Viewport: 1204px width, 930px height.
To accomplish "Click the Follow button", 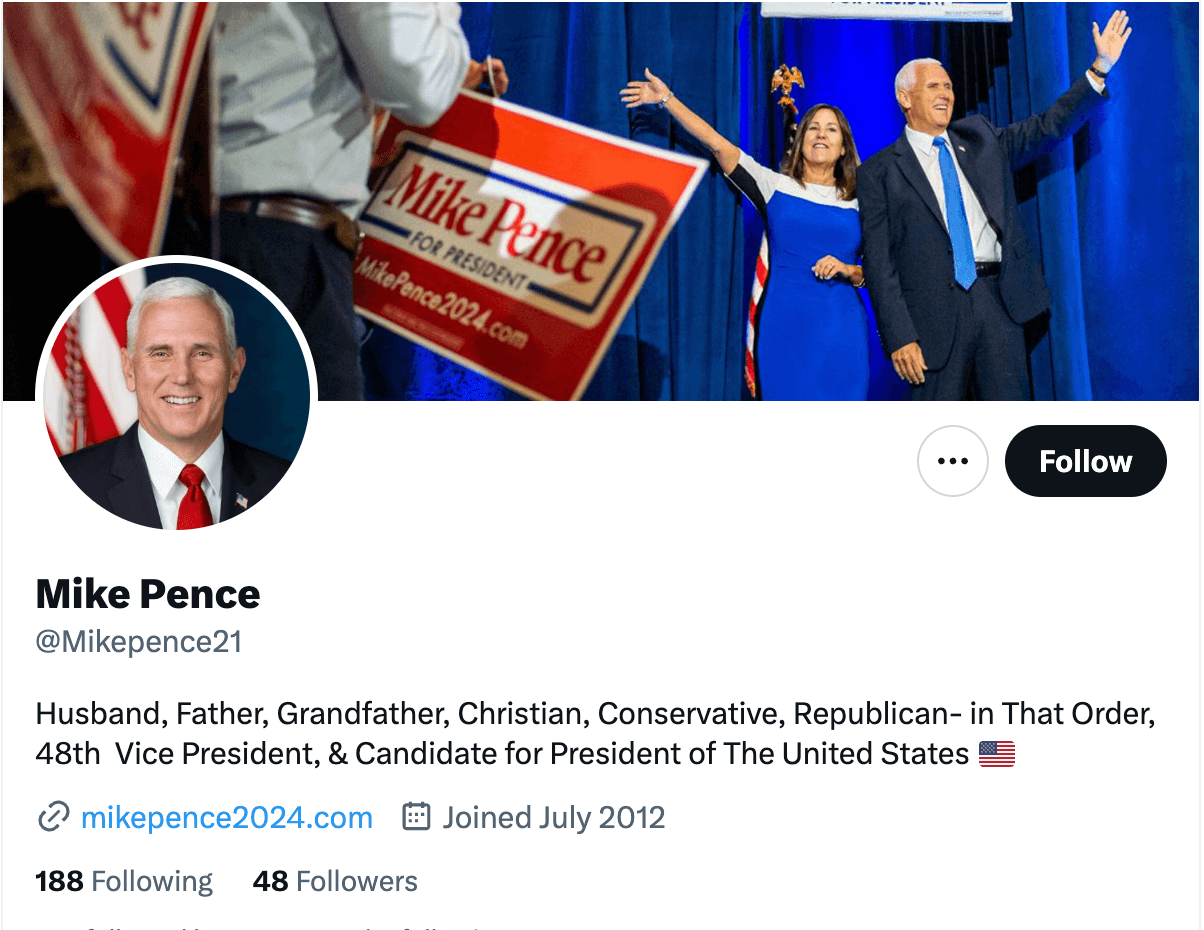I will pyautogui.click(x=1085, y=461).
